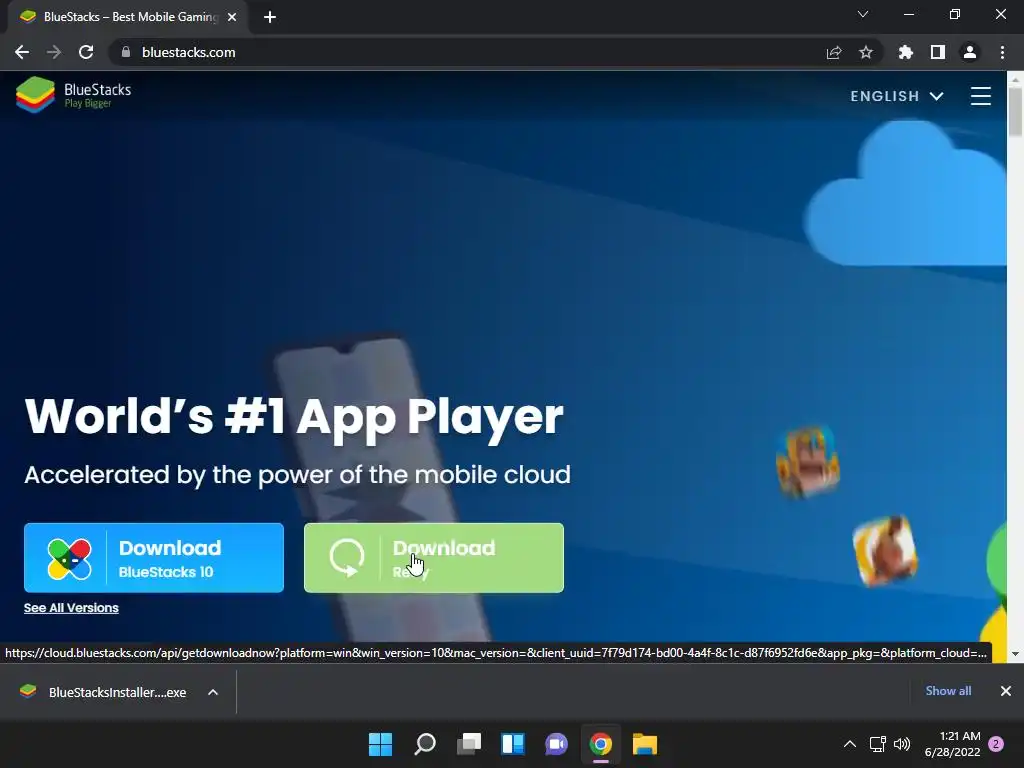Screen dimensions: 1024x768
Task: Click the page vertical scrollbar thumb
Action: (x=1015, y=112)
